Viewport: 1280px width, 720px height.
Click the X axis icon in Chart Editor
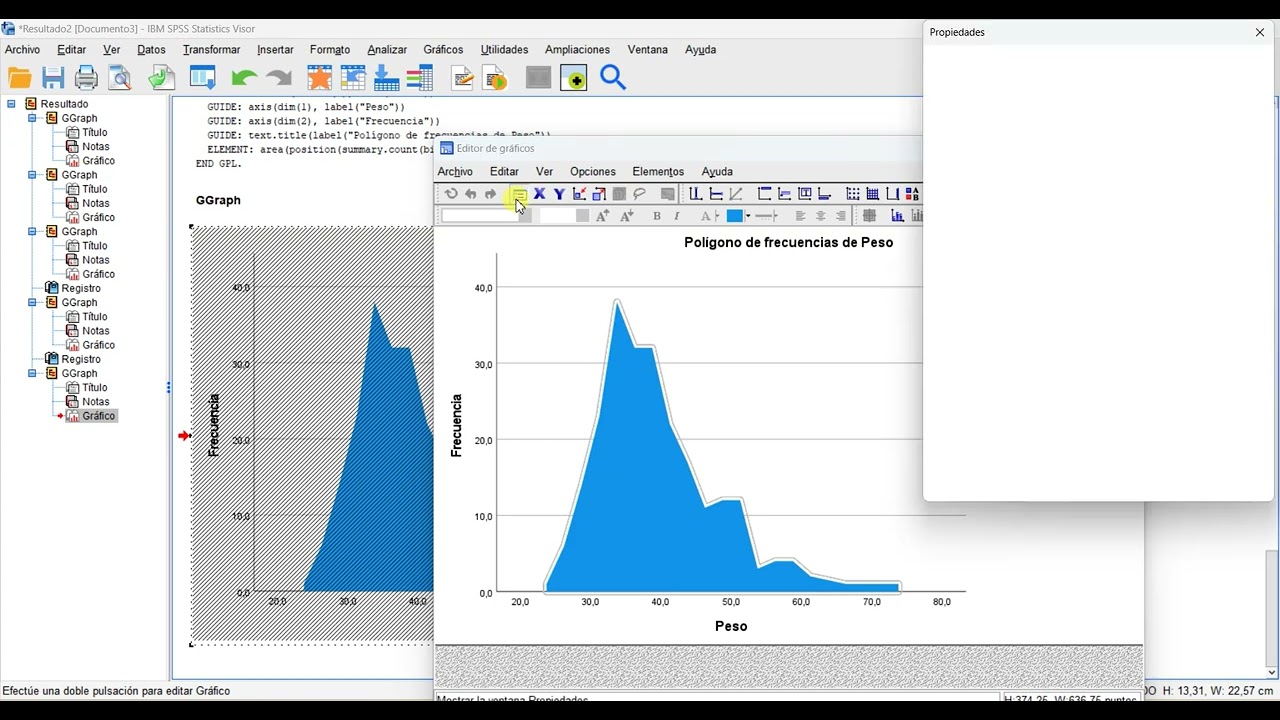tap(539, 194)
